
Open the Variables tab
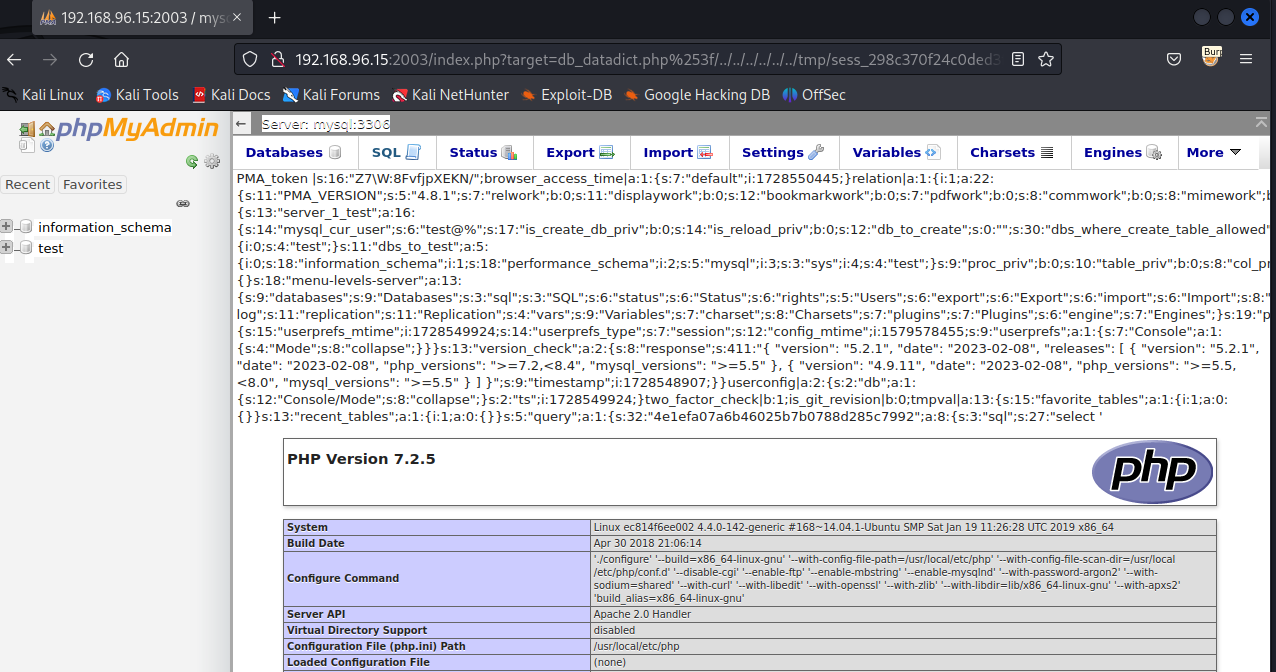click(897, 152)
